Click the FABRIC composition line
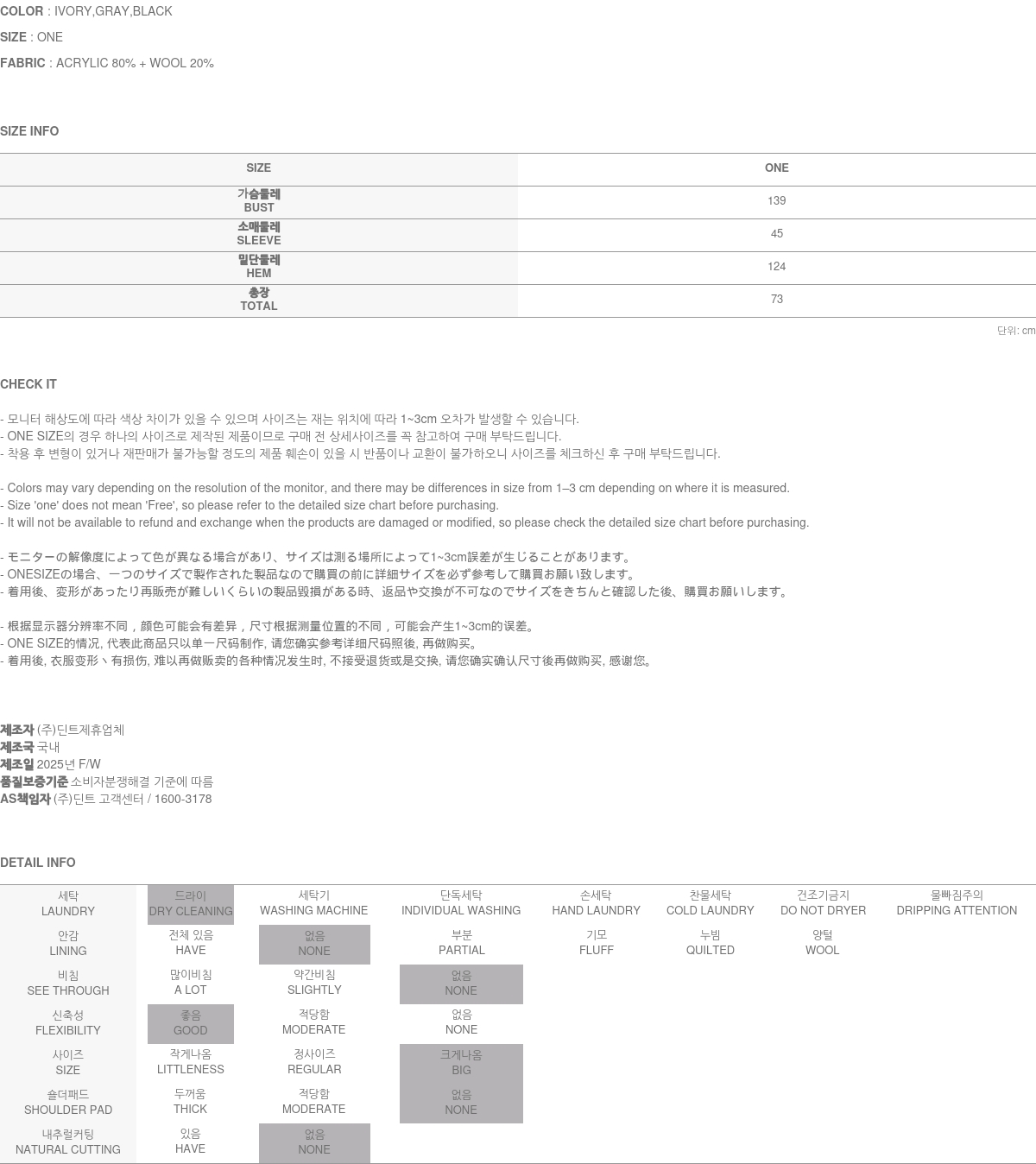The image size is (1036, 1164). (107, 63)
